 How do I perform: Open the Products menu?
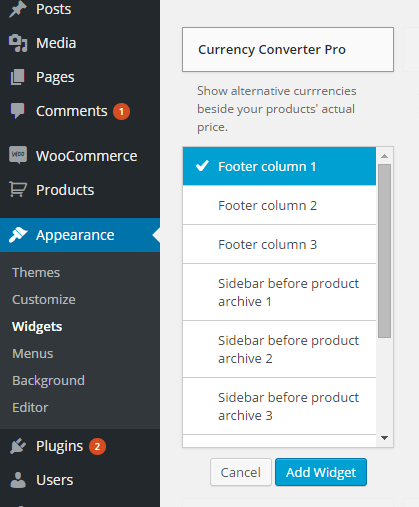(80, 190)
